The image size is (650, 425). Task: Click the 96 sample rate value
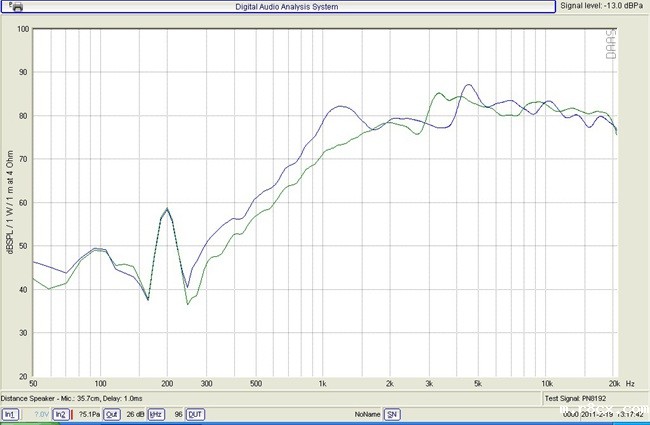pyautogui.click(x=177, y=414)
